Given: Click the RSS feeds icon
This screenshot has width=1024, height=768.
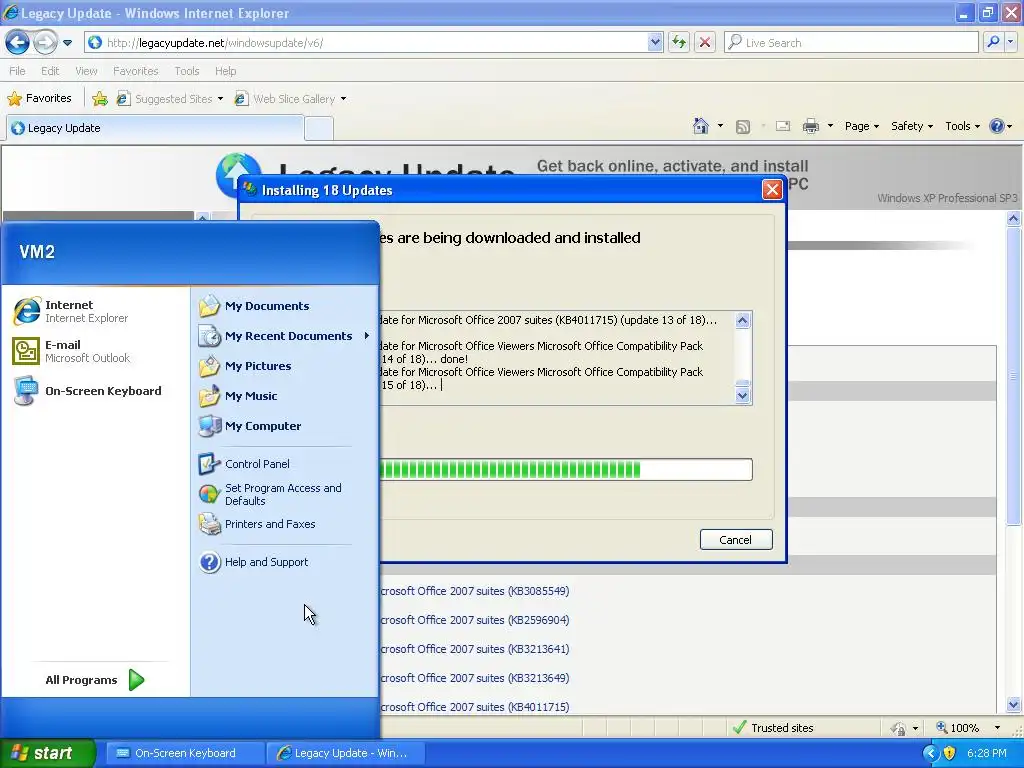Looking at the screenshot, I should pos(743,127).
